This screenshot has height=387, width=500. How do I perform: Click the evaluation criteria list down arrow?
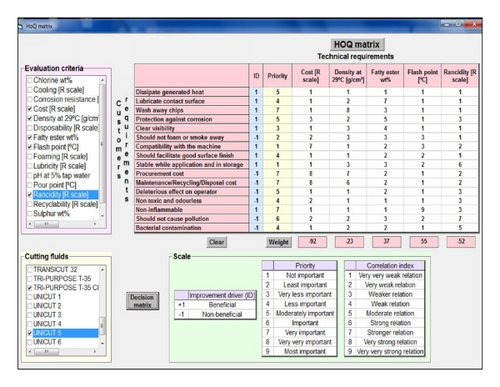(102, 216)
